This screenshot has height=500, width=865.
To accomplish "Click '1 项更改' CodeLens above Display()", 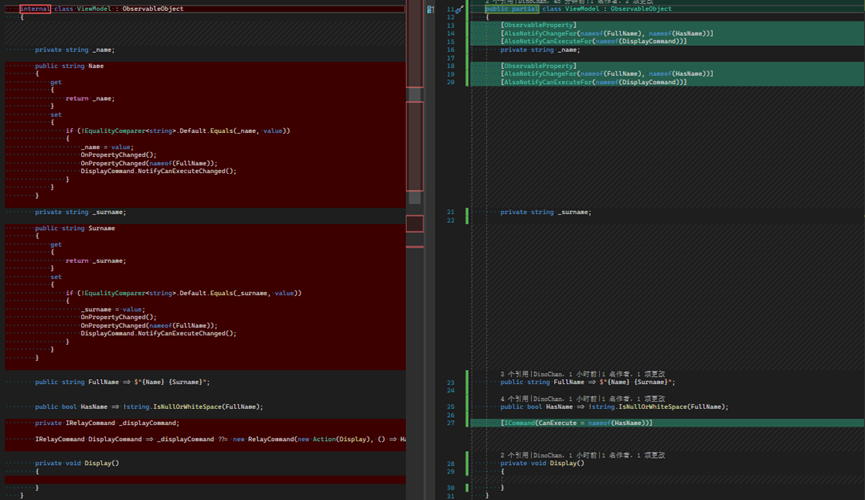I will (x=651, y=455).
